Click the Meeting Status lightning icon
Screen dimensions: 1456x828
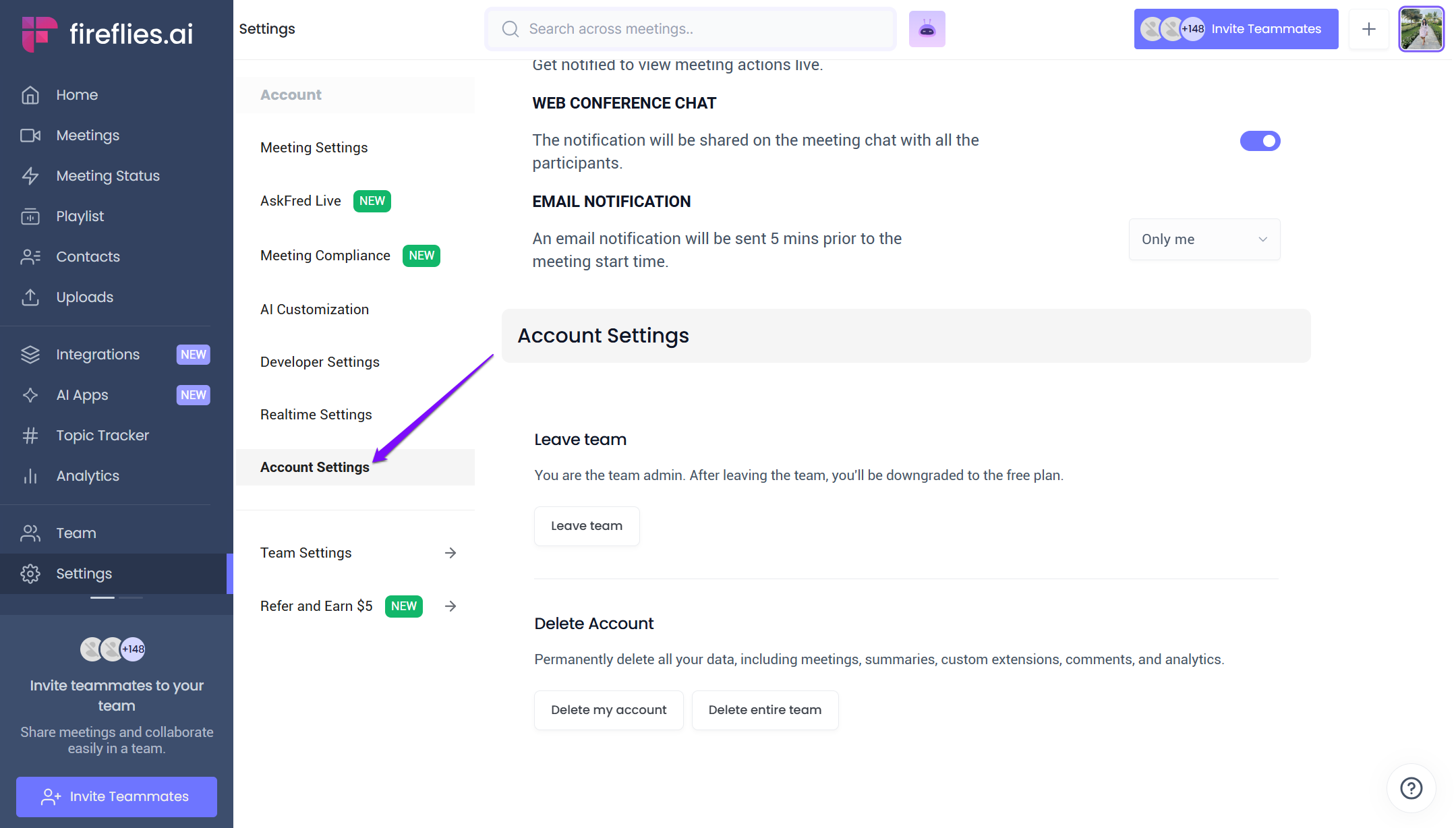pyautogui.click(x=30, y=176)
